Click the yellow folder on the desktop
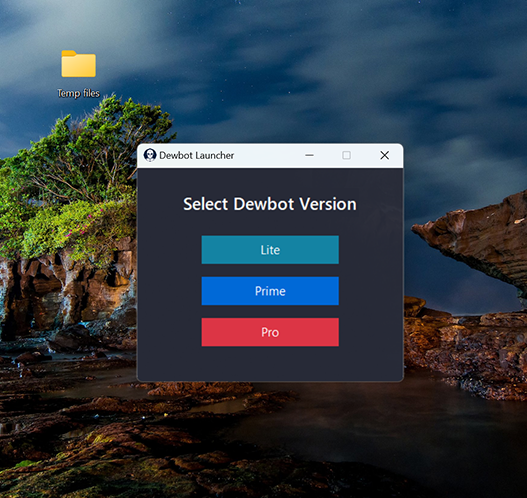Screen dimensions: 527x498 point(78,64)
